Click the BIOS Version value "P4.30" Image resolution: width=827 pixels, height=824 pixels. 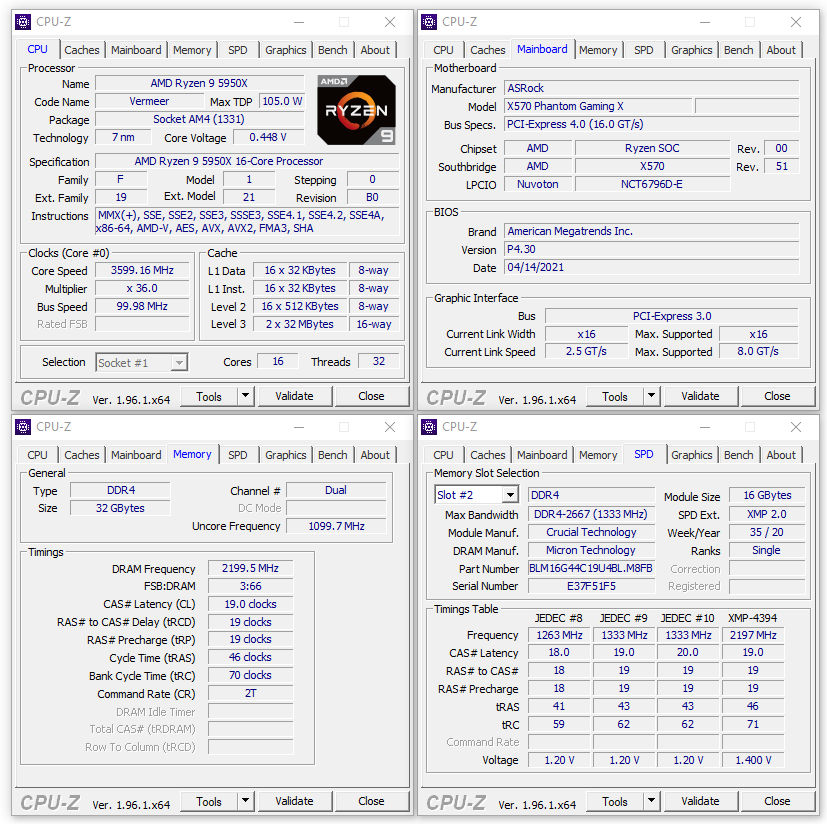point(651,249)
